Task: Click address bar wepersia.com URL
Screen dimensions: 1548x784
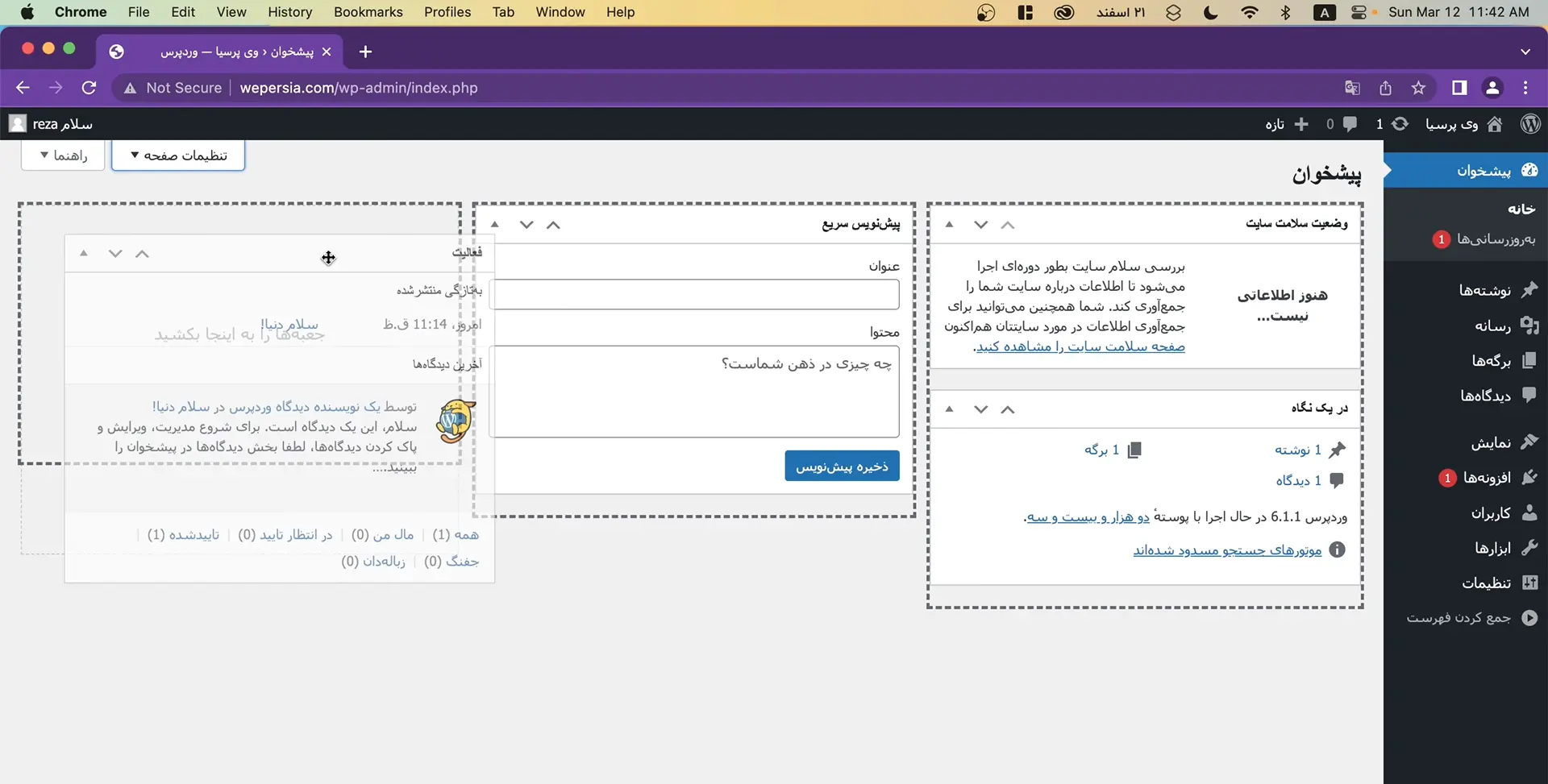Action: point(359,88)
